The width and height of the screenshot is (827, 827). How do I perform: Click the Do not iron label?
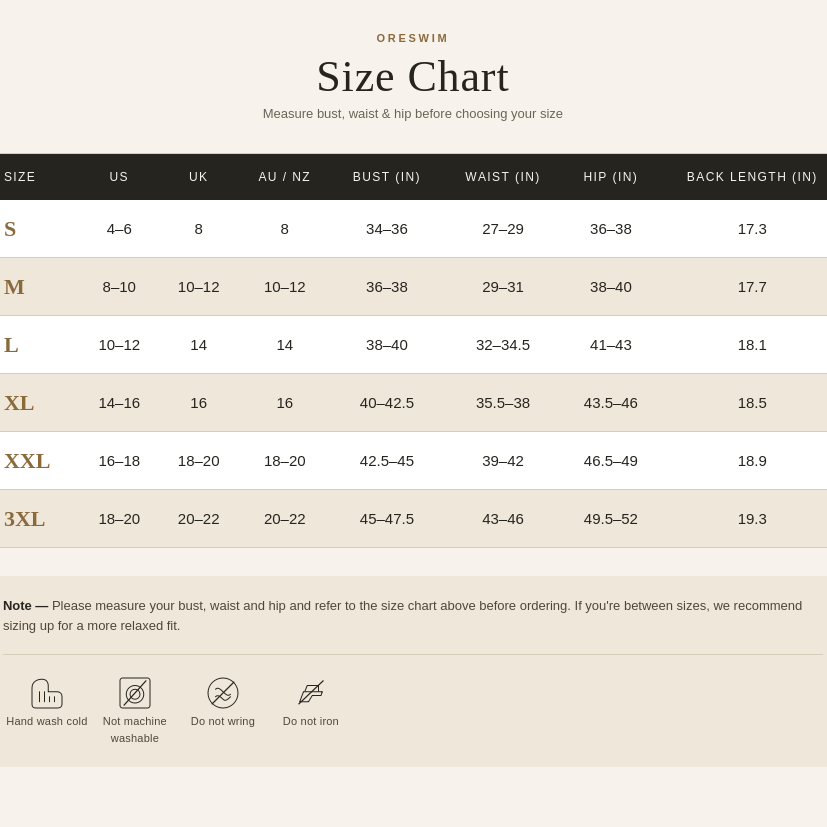(x=311, y=721)
